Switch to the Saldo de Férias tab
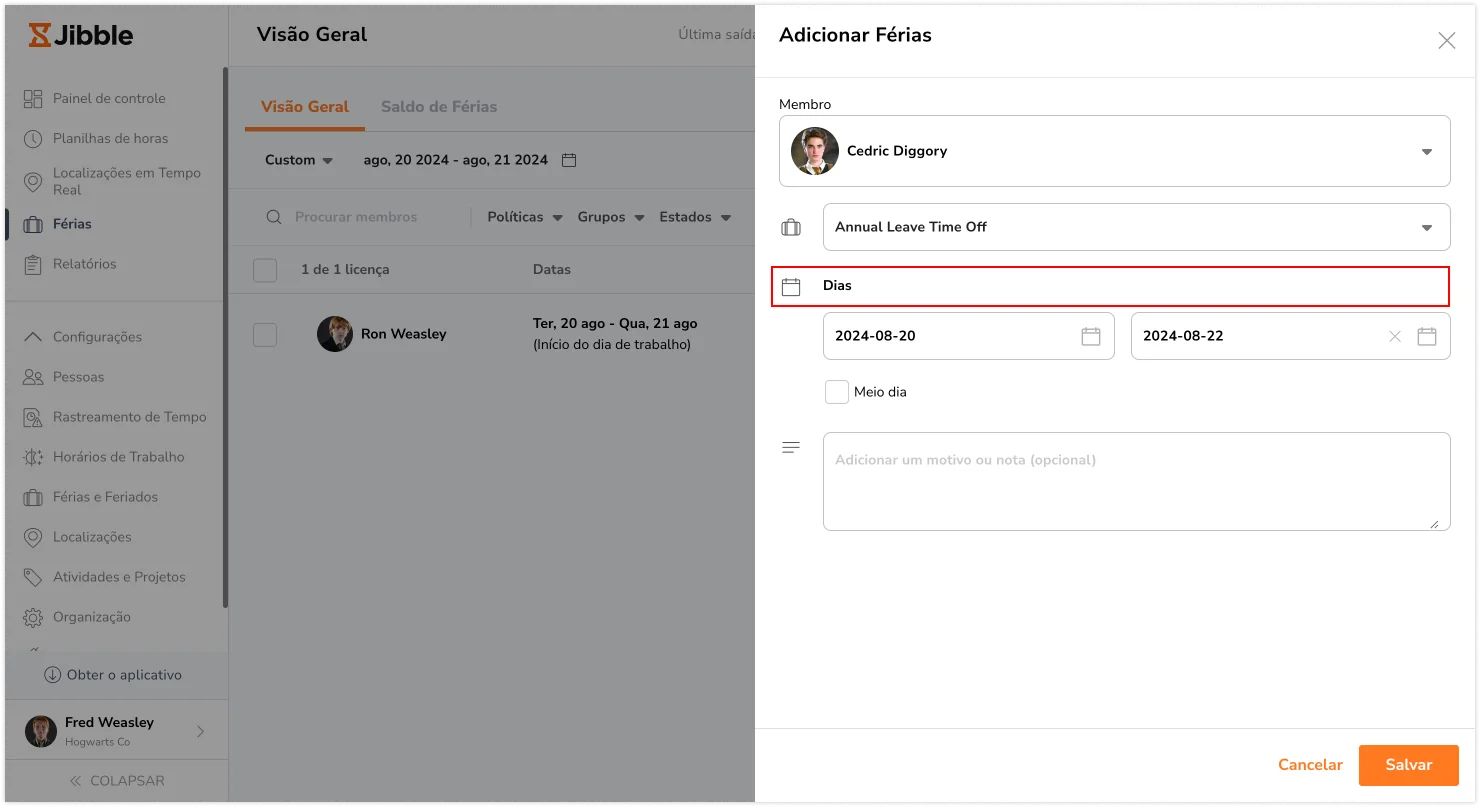This screenshot has height=807, width=1480. pyautogui.click(x=439, y=107)
